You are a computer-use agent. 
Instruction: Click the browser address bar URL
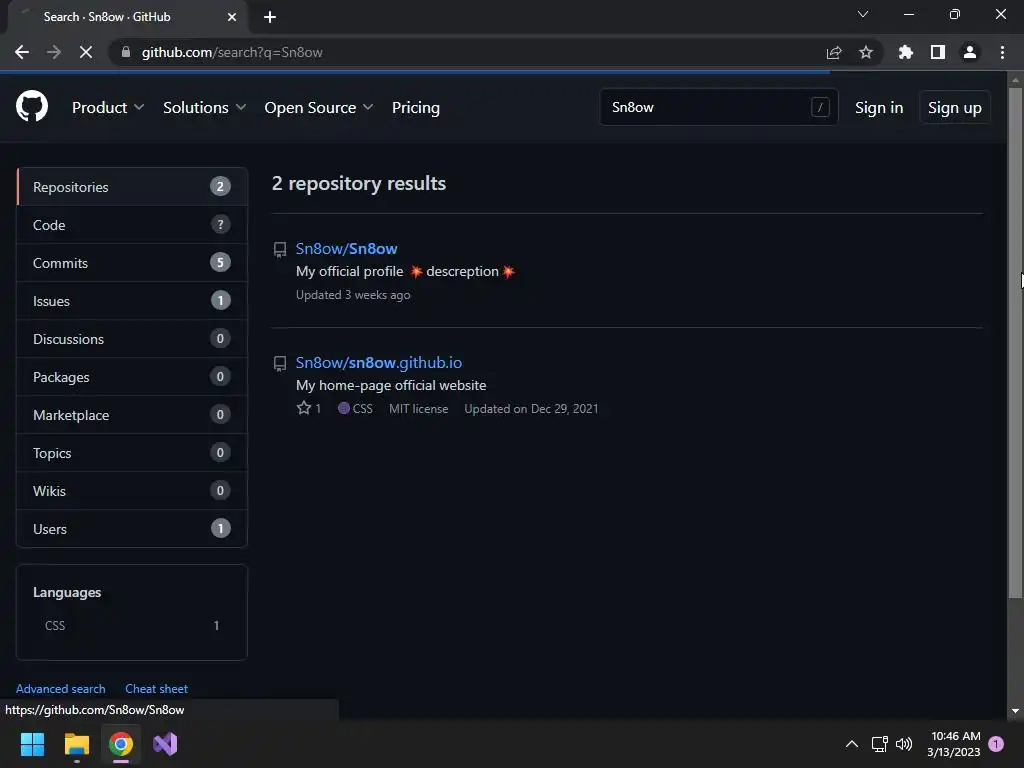point(232,52)
